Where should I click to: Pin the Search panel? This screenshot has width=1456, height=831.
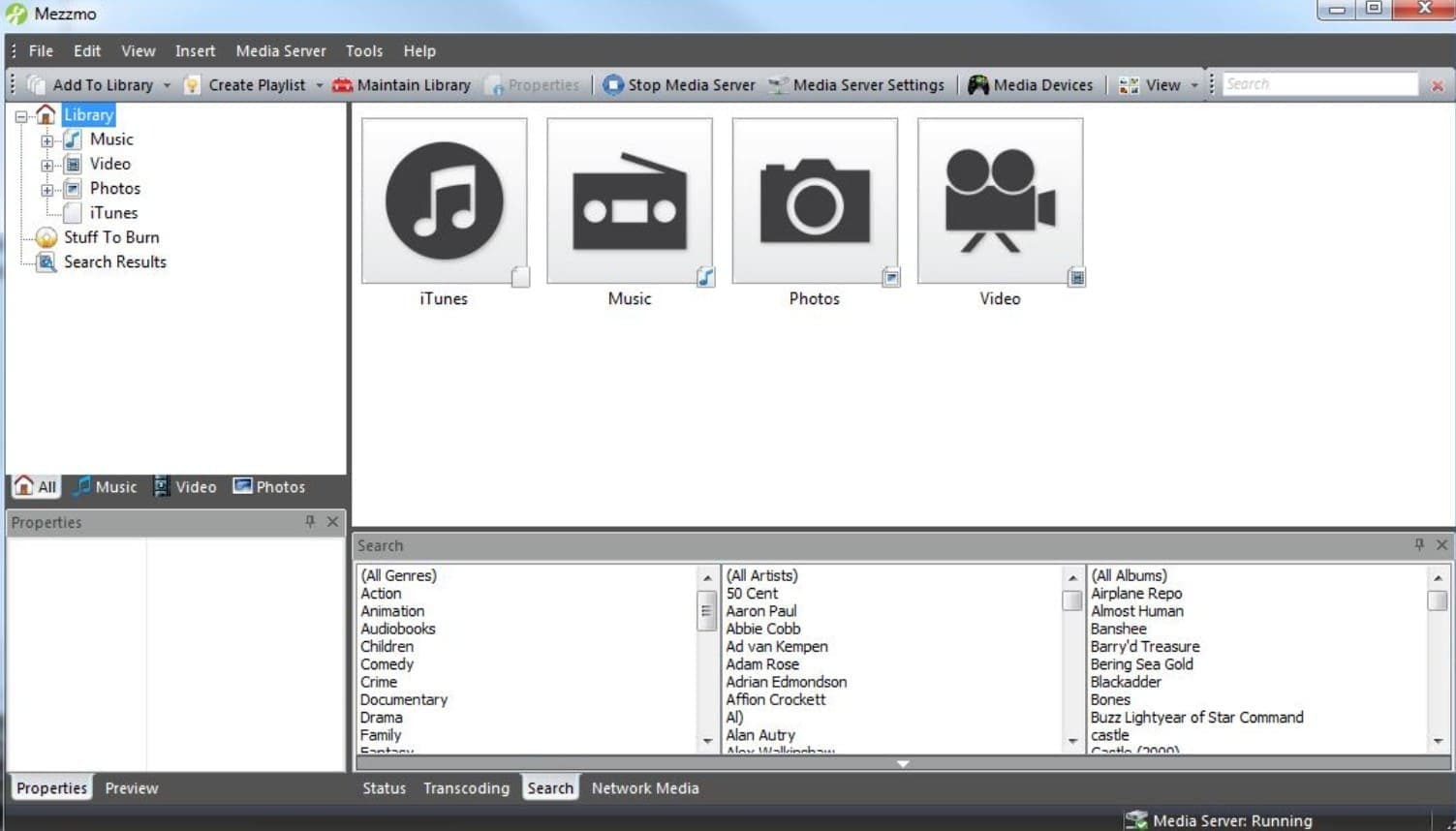(1419, 544)
